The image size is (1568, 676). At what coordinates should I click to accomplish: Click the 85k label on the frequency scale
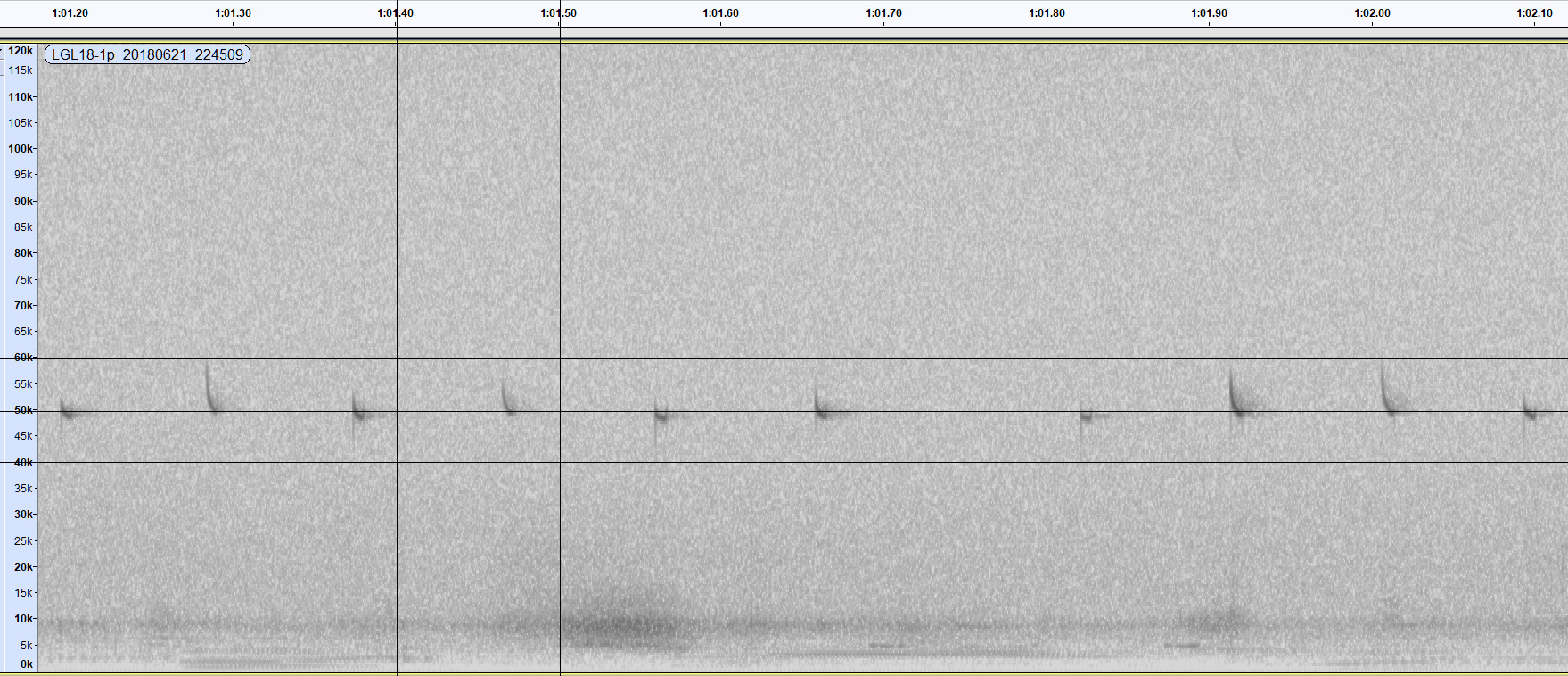point(23,227)
